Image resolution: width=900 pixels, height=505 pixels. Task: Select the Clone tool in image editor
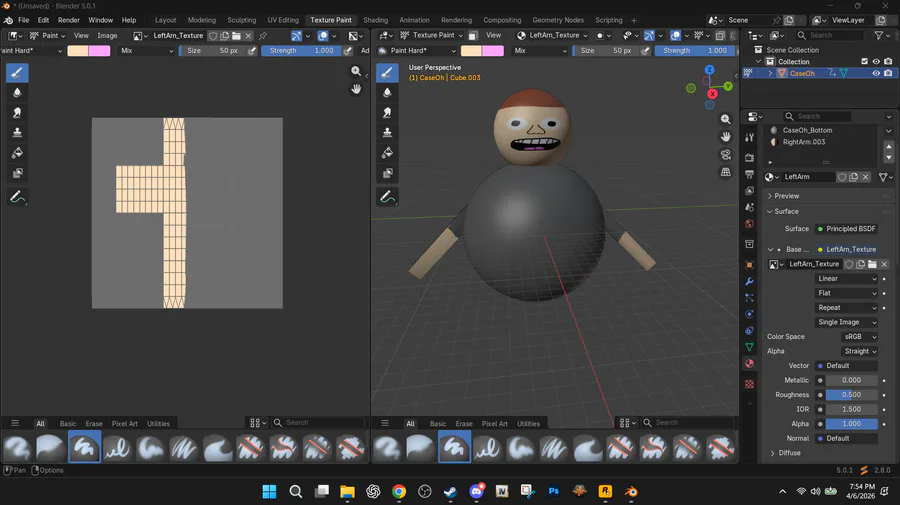(17, 133)
